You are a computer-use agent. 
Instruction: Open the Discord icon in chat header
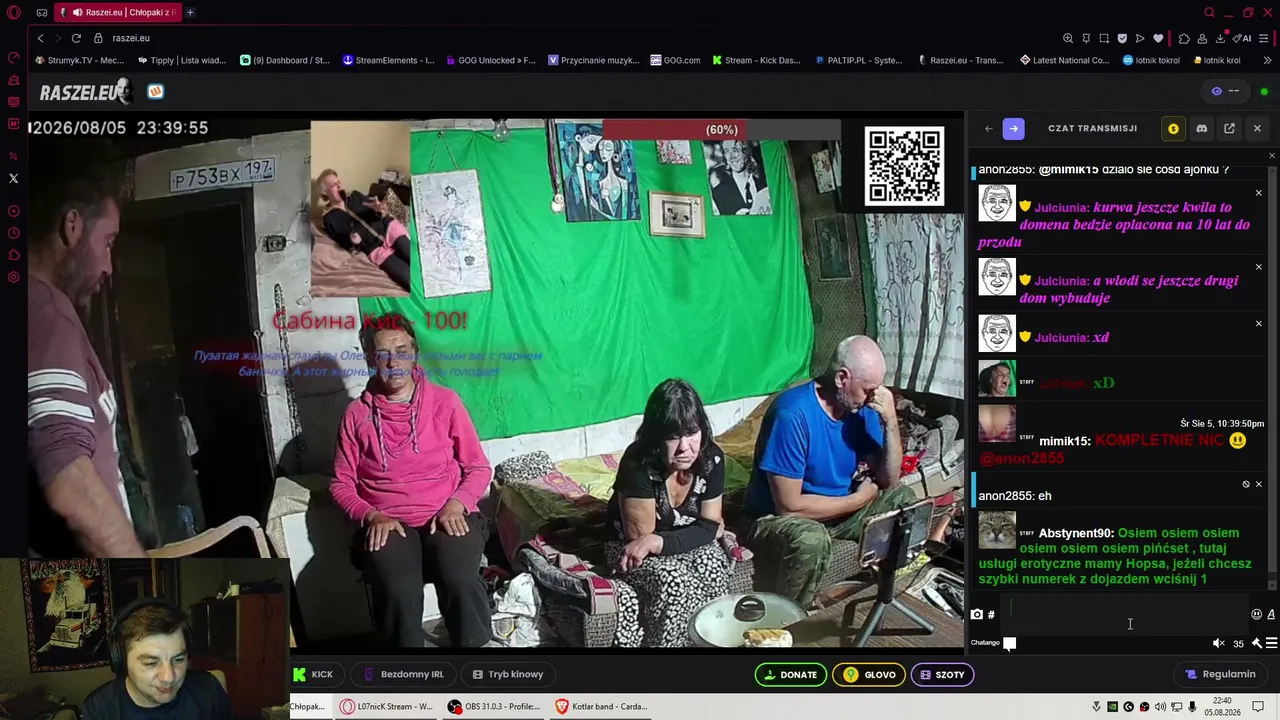[1201, 128]
